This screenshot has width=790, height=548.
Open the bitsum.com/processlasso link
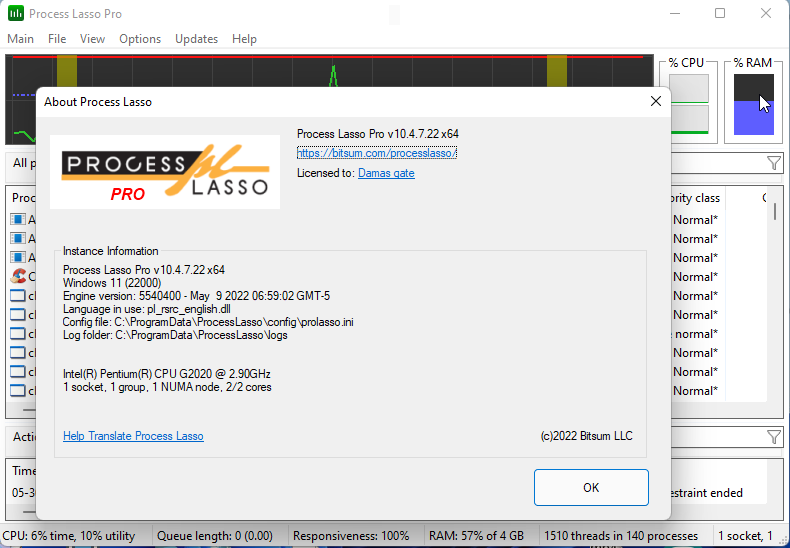coord(377,153)
